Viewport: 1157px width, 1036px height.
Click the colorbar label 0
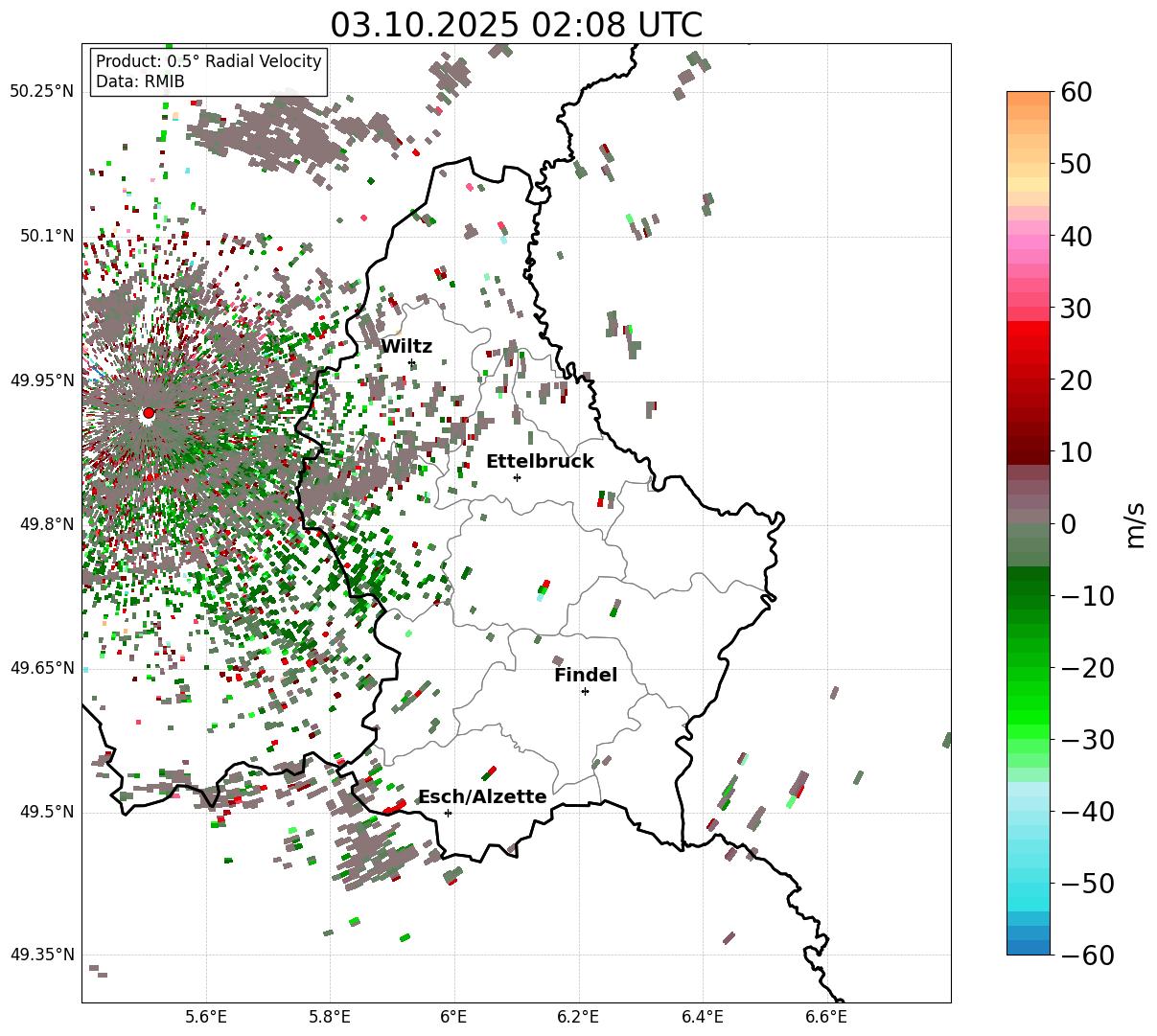pos(1068,524)
